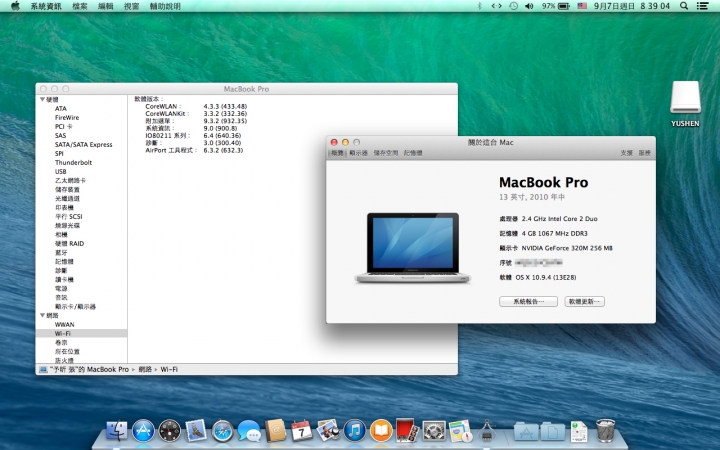
Task: Click the Bluetooth menu bar icon
Action: [480, 6]
